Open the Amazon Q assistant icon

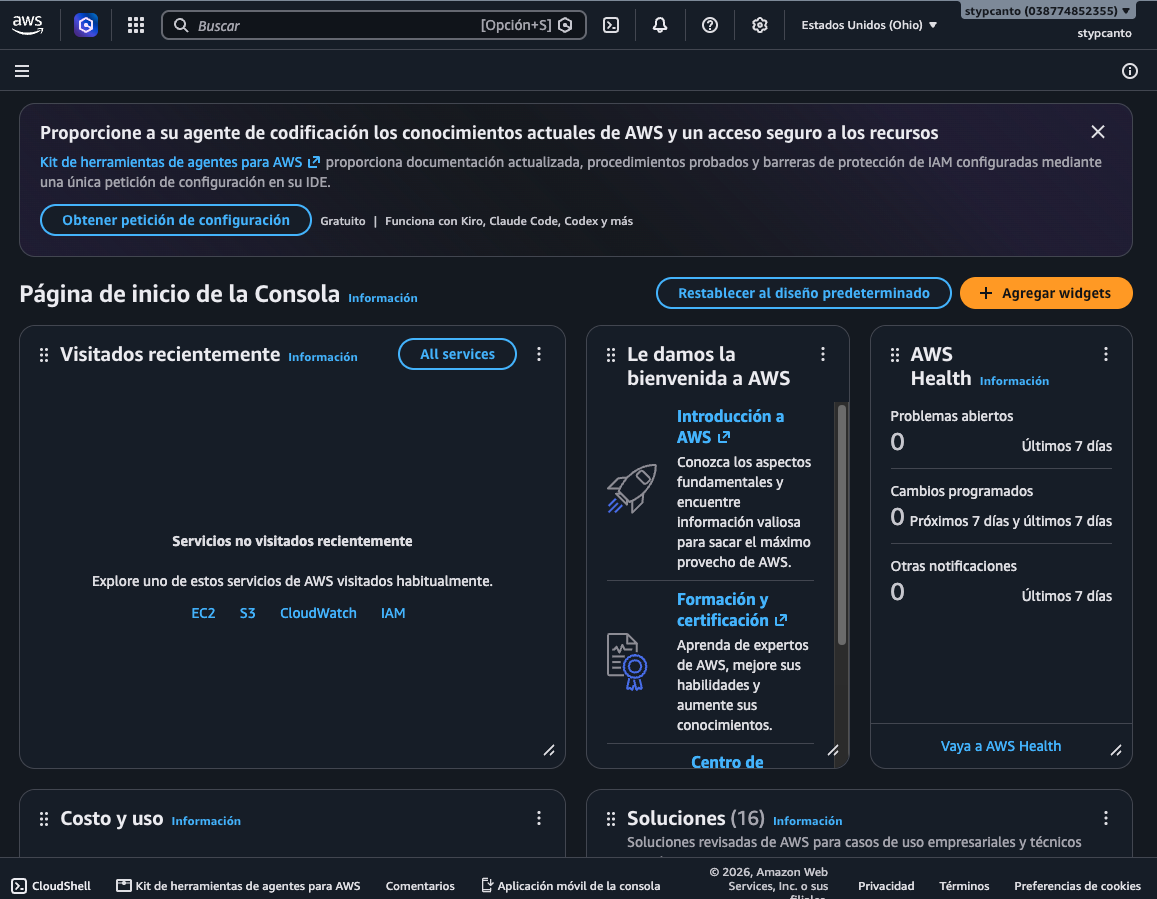86,25
